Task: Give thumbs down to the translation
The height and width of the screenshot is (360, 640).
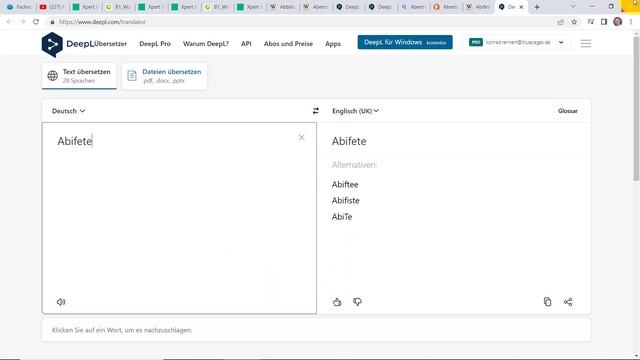Action: (358, 302)
